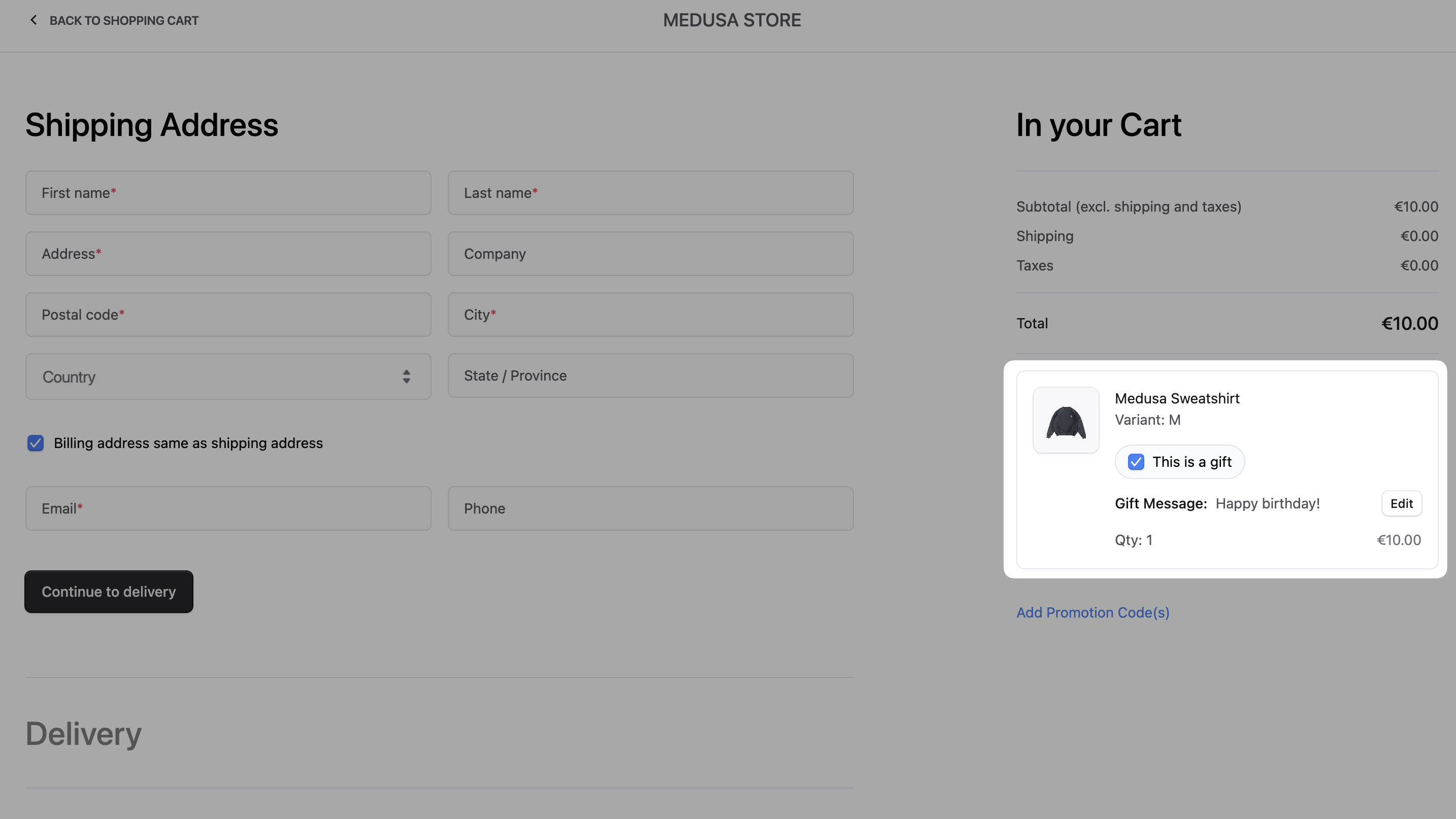The height and width of the screenshot is (819, 1456).
Task: Open the Country dropdown
Action: (215, 377)
